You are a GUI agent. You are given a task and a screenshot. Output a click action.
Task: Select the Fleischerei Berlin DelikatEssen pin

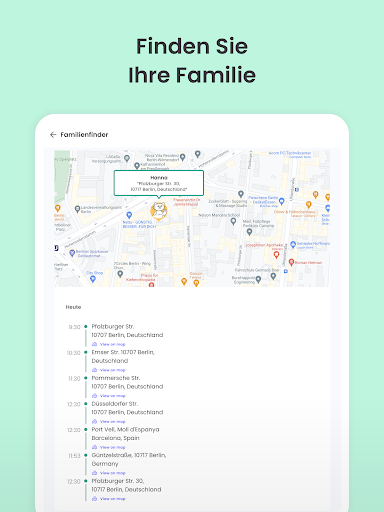click(281, 201)
